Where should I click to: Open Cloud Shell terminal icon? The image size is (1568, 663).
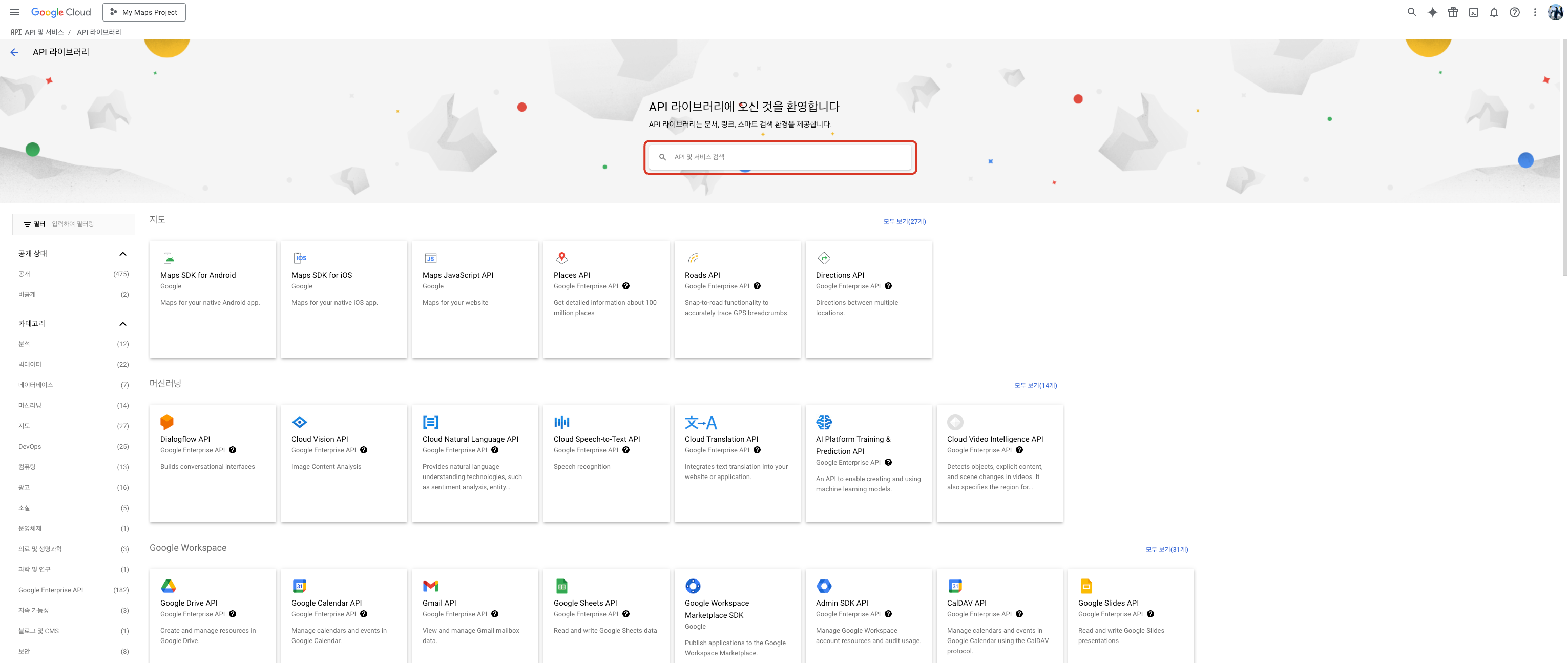pos(1473,12)
